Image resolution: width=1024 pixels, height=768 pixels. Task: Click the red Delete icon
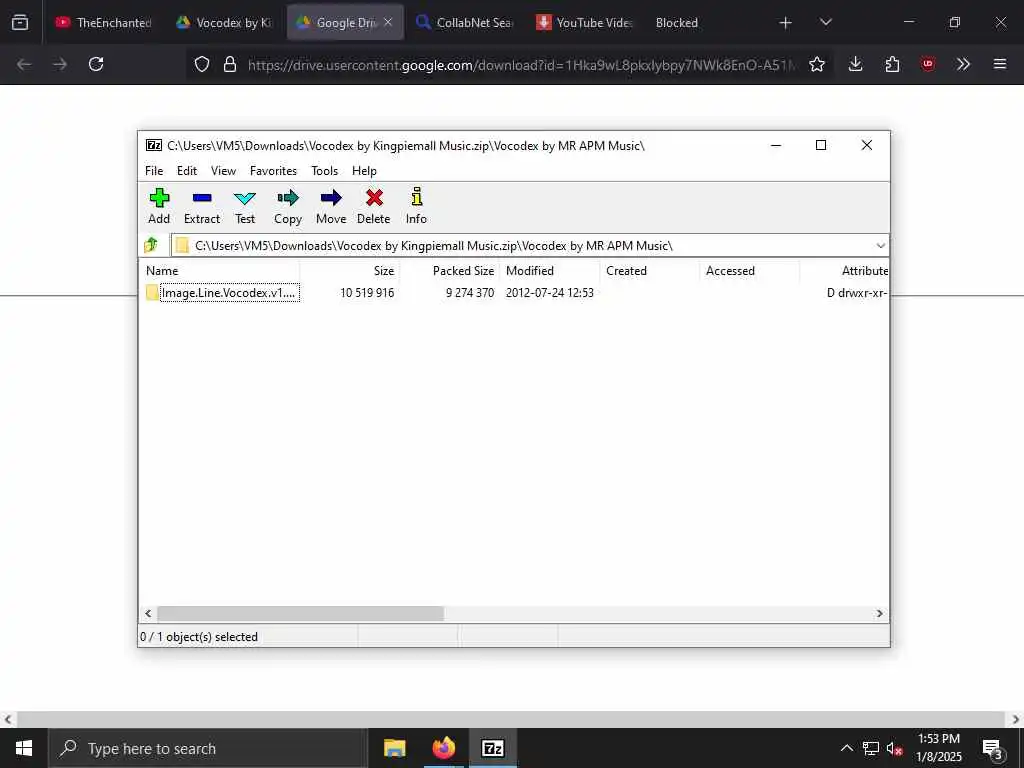pos(374,206)
